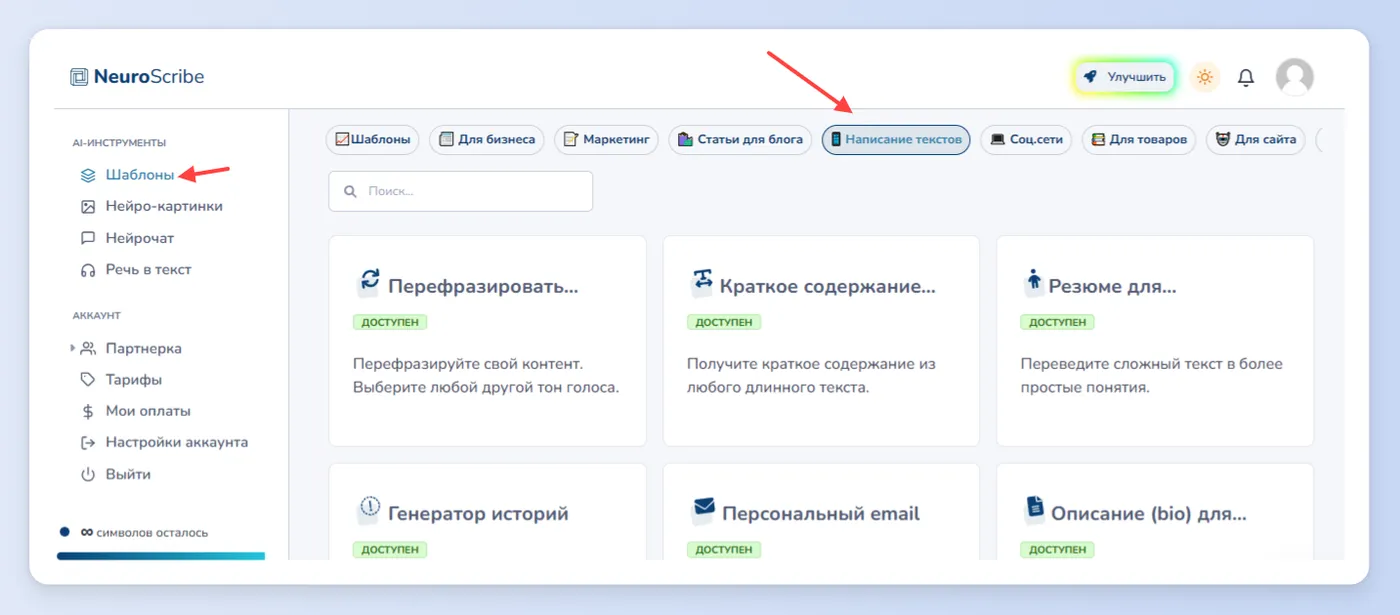Open Шаблоны in the sidebar
Image resolution: width=1400 pixels, height=615 pixels.
pyautogui.click(x=140, y=175)
